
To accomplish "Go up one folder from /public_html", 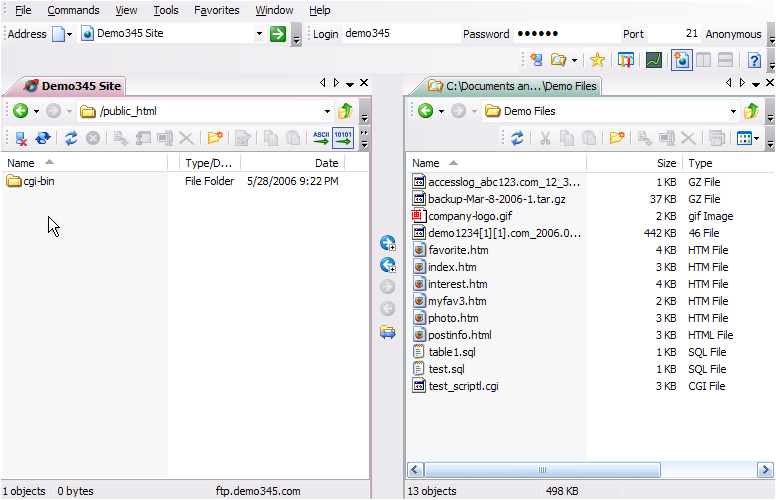I will tap(345, 111).
